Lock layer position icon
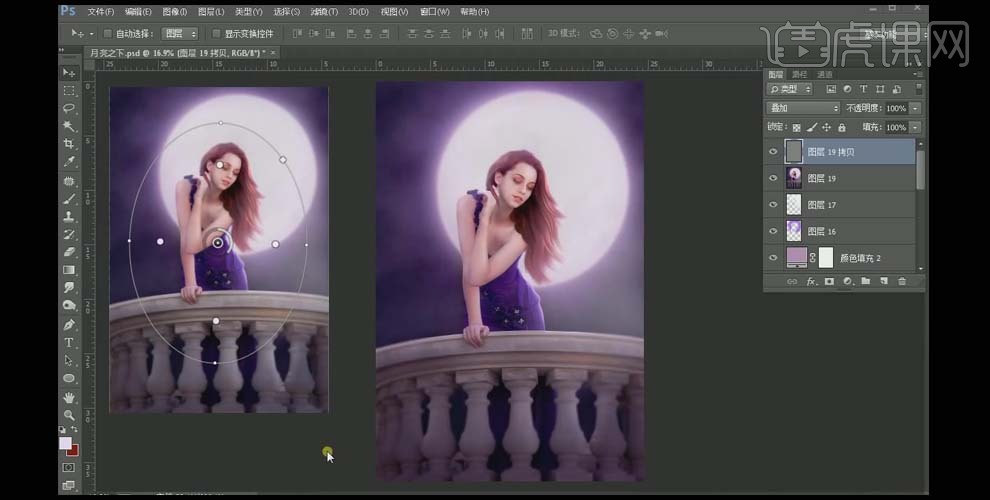The width and height of the screenshot is (990, 500). pyautogui.click(x=826, y=128)
